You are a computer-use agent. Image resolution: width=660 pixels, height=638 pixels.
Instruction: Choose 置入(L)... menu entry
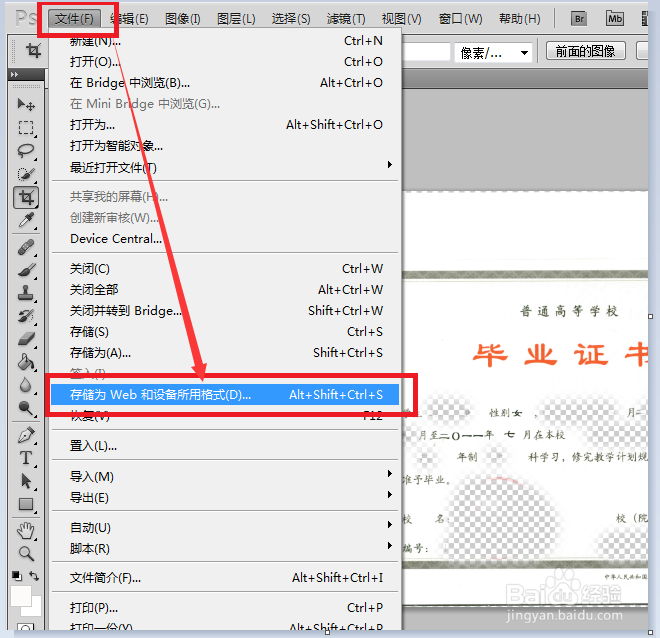coord(225,446)
